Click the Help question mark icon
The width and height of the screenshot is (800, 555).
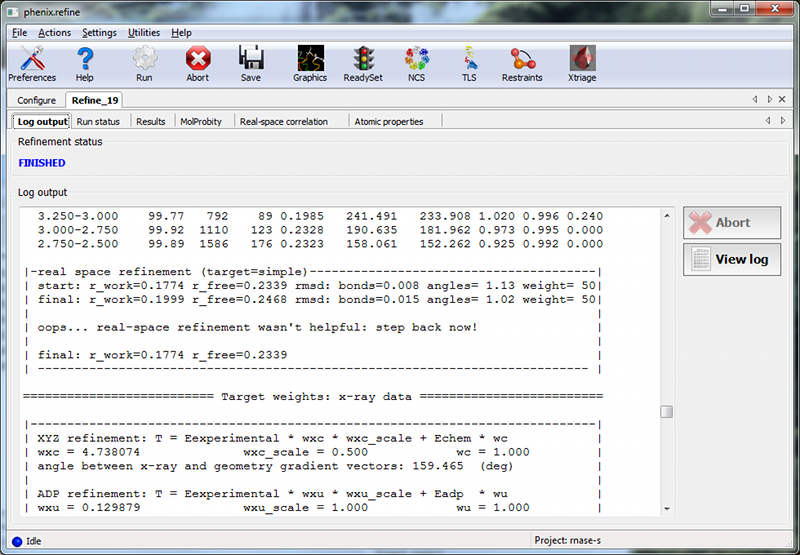coord(85,62)
